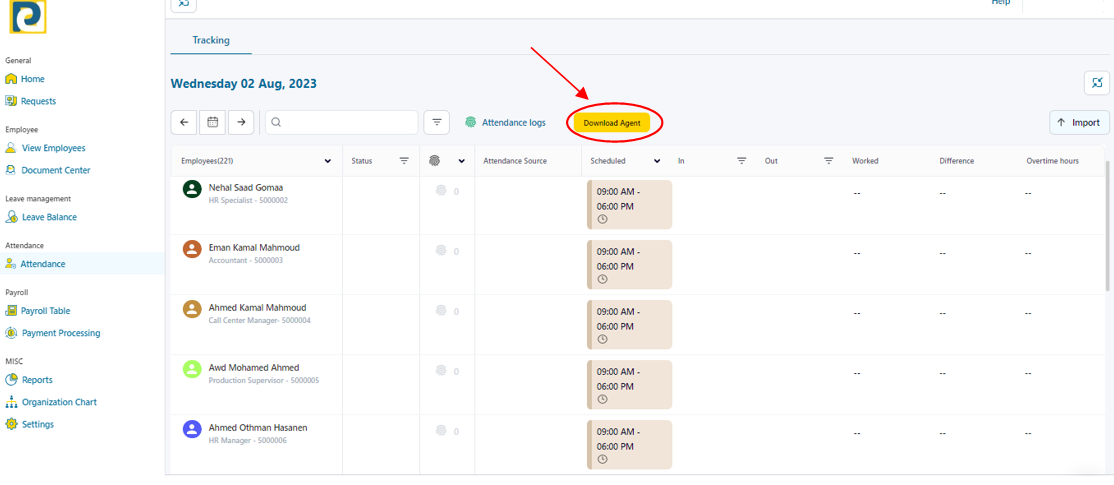Click the Home house icon
The image size is (1114, 485).
click(11, 79)
